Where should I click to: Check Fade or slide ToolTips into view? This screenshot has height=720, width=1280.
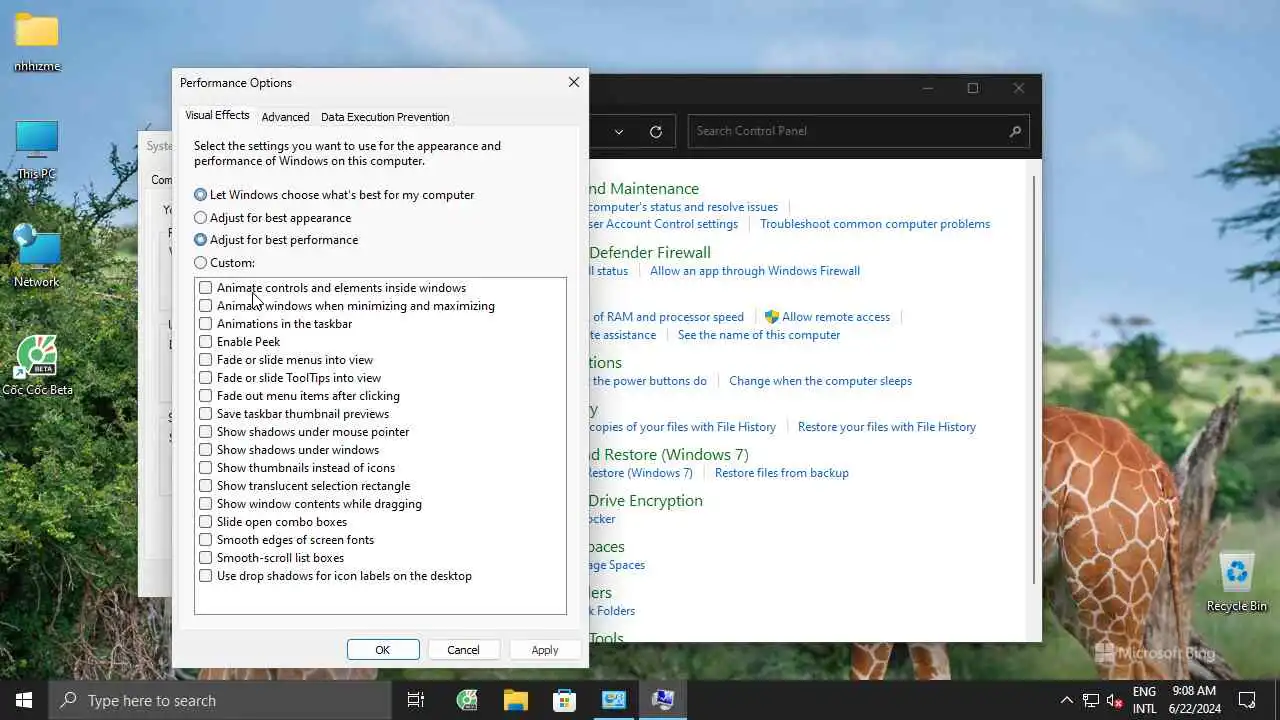coord(205,378)
